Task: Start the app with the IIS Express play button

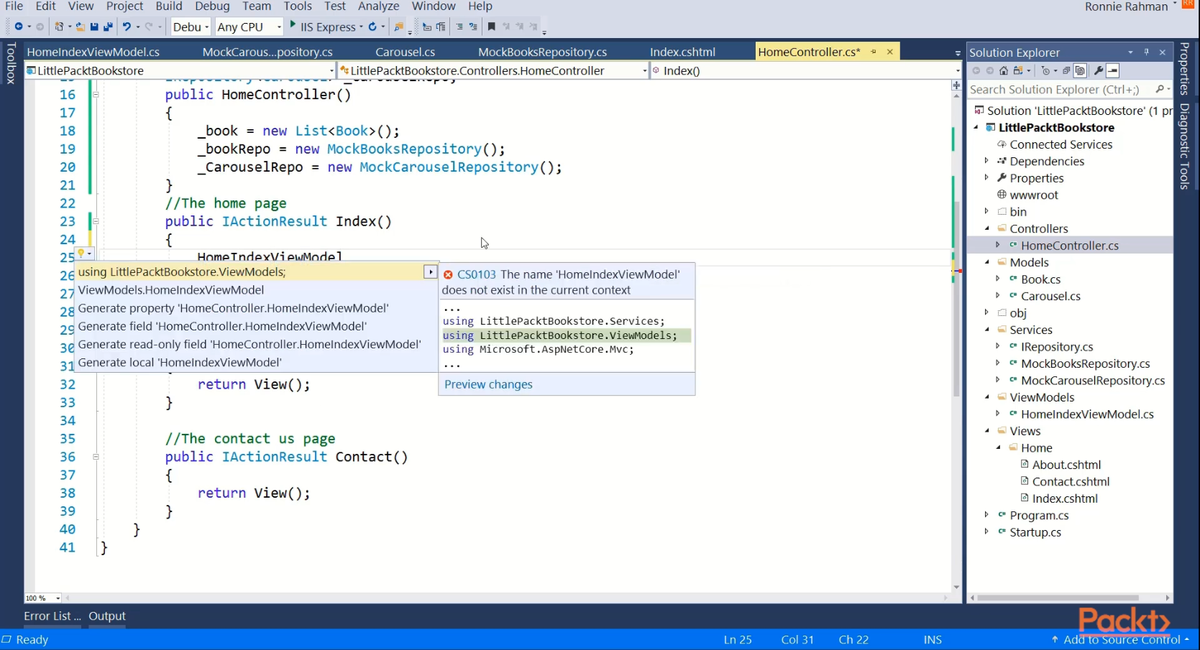Action: click(x=292, y=25)
